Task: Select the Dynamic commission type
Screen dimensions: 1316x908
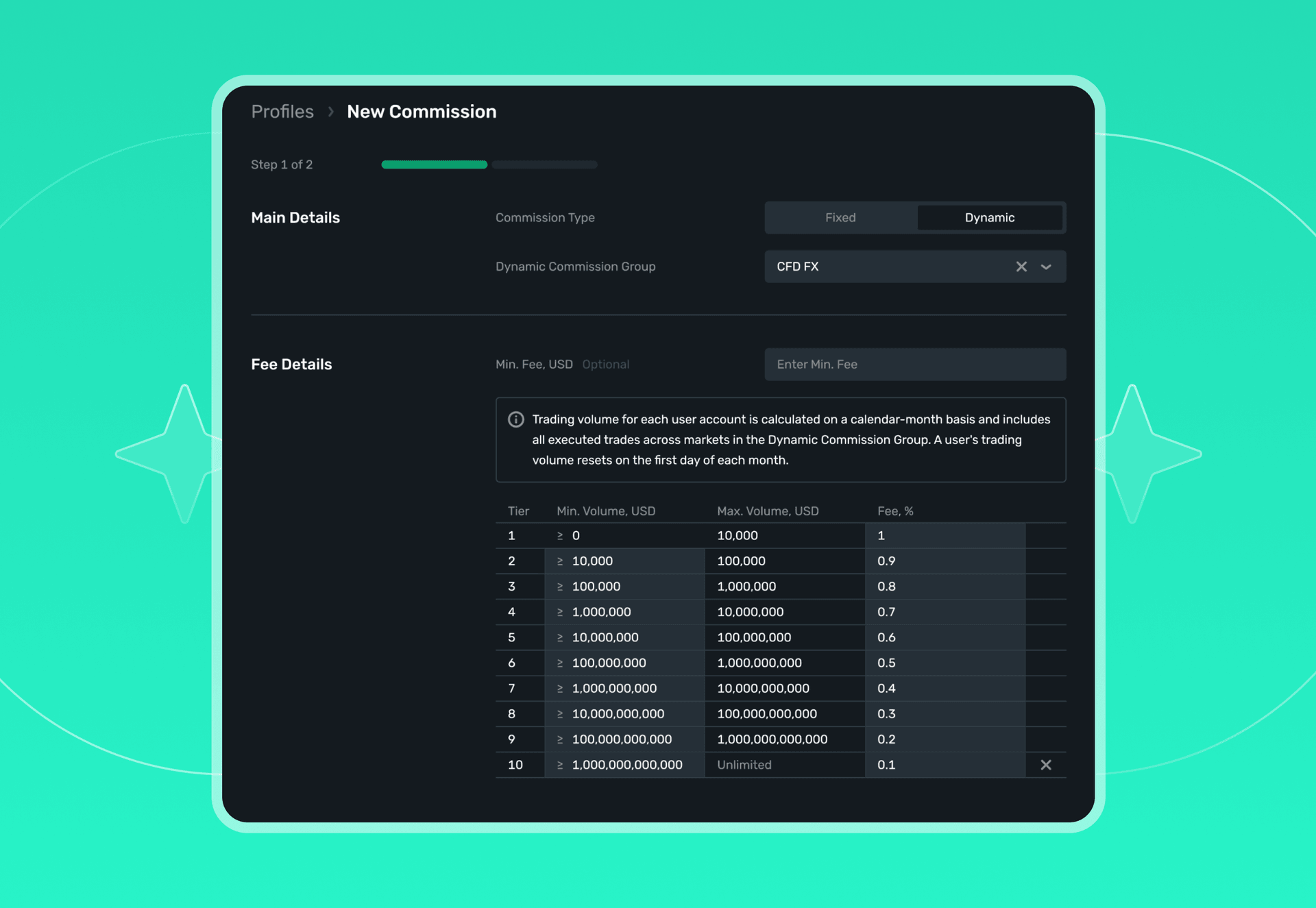Action: coord(989,218)
